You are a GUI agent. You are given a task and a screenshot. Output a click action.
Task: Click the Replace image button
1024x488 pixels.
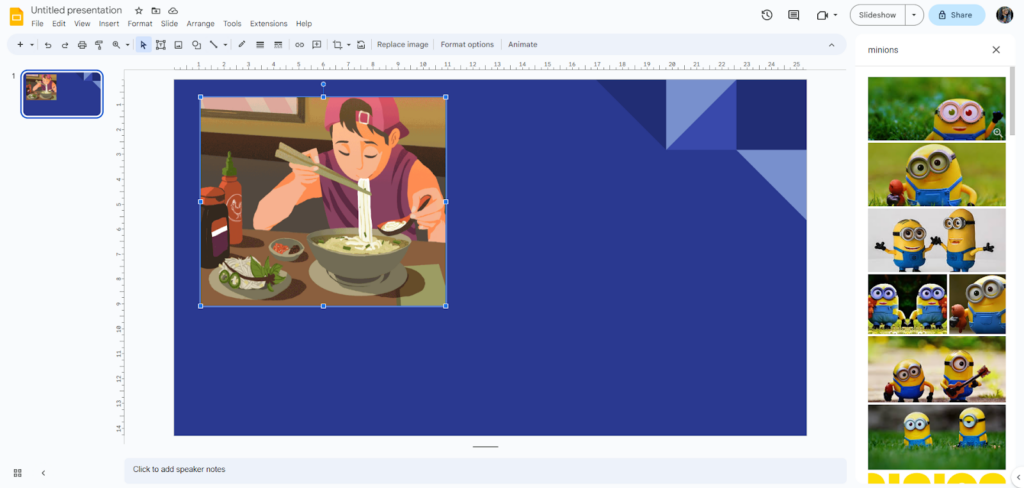click(402, 45)
